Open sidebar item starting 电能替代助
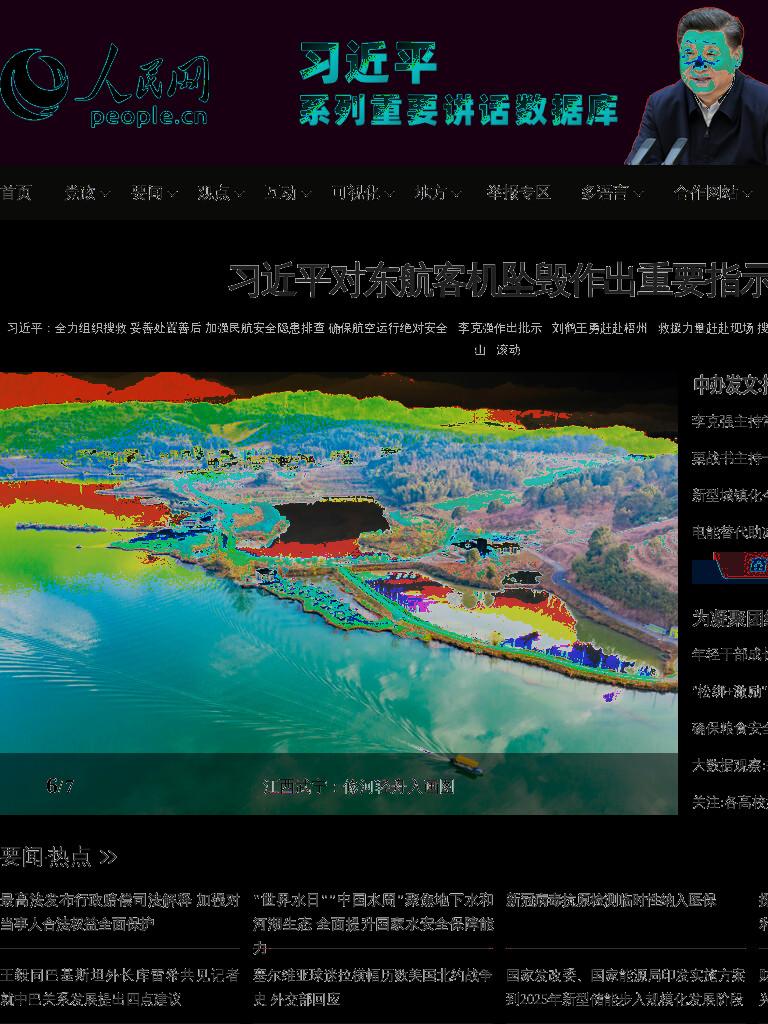This screenshot has height=1024, width=768. pyautogui.click(x=730, y=532)
